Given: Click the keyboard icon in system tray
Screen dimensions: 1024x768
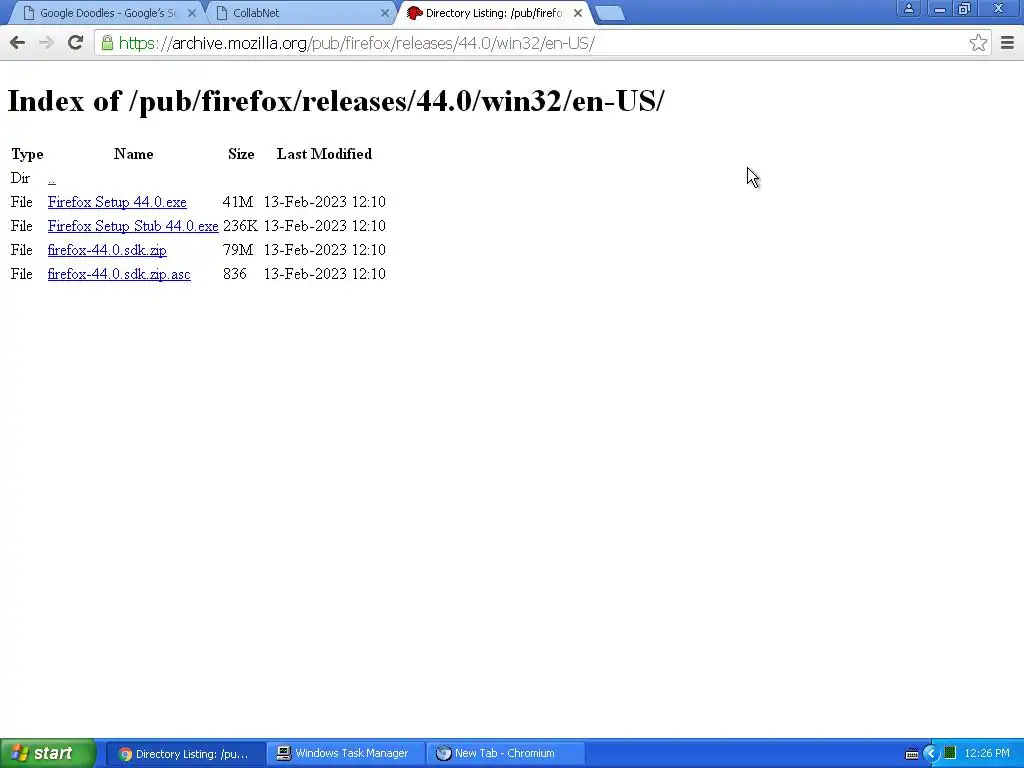Looking at the screenshot, I should [x=912, y=754].
